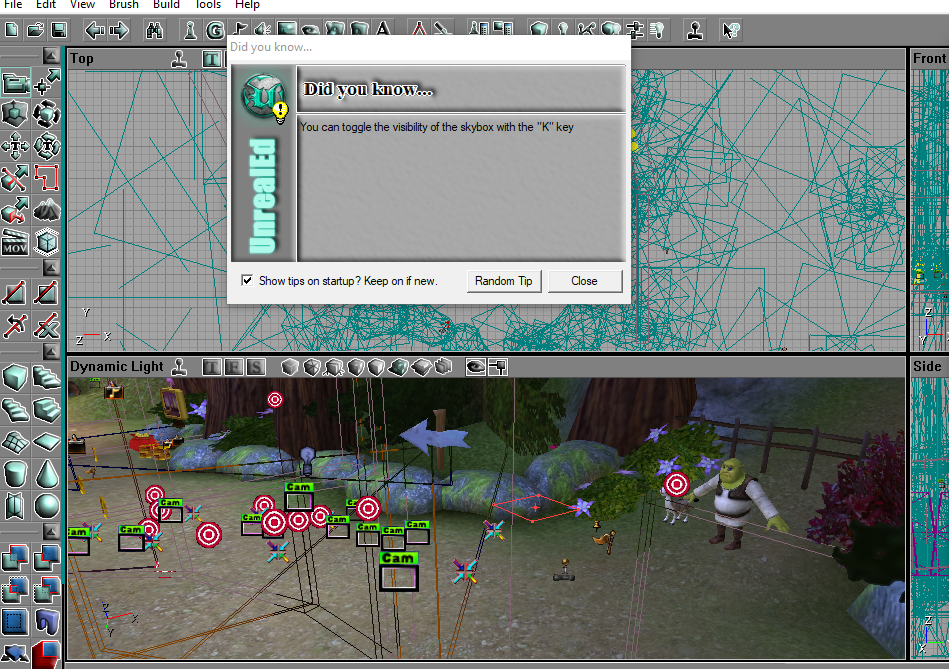Switch viewport to Wireframe render mode
The width and height of the screenshot is (949, 669).
(x=291, y=367)
